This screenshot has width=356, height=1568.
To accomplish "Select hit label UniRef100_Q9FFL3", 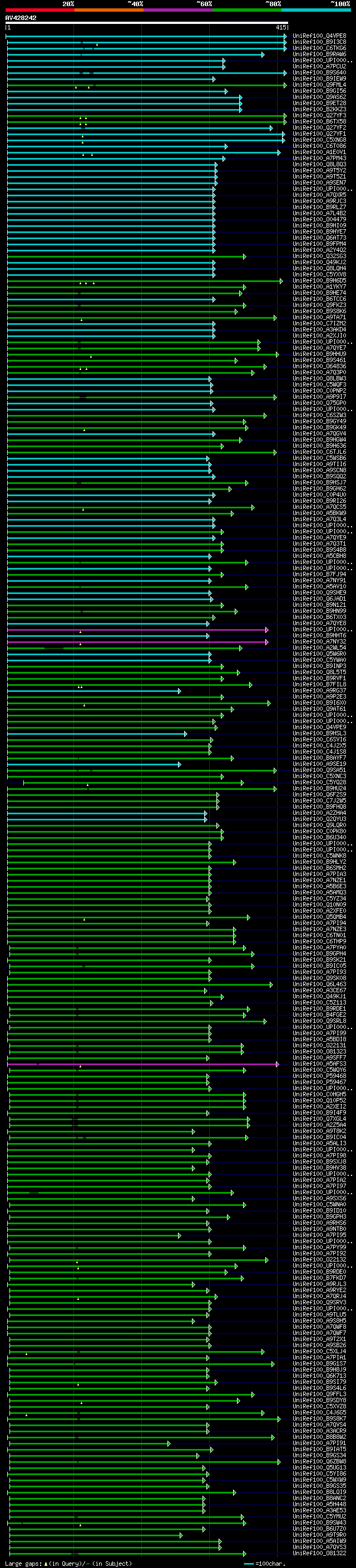I will pos(319,1394).
